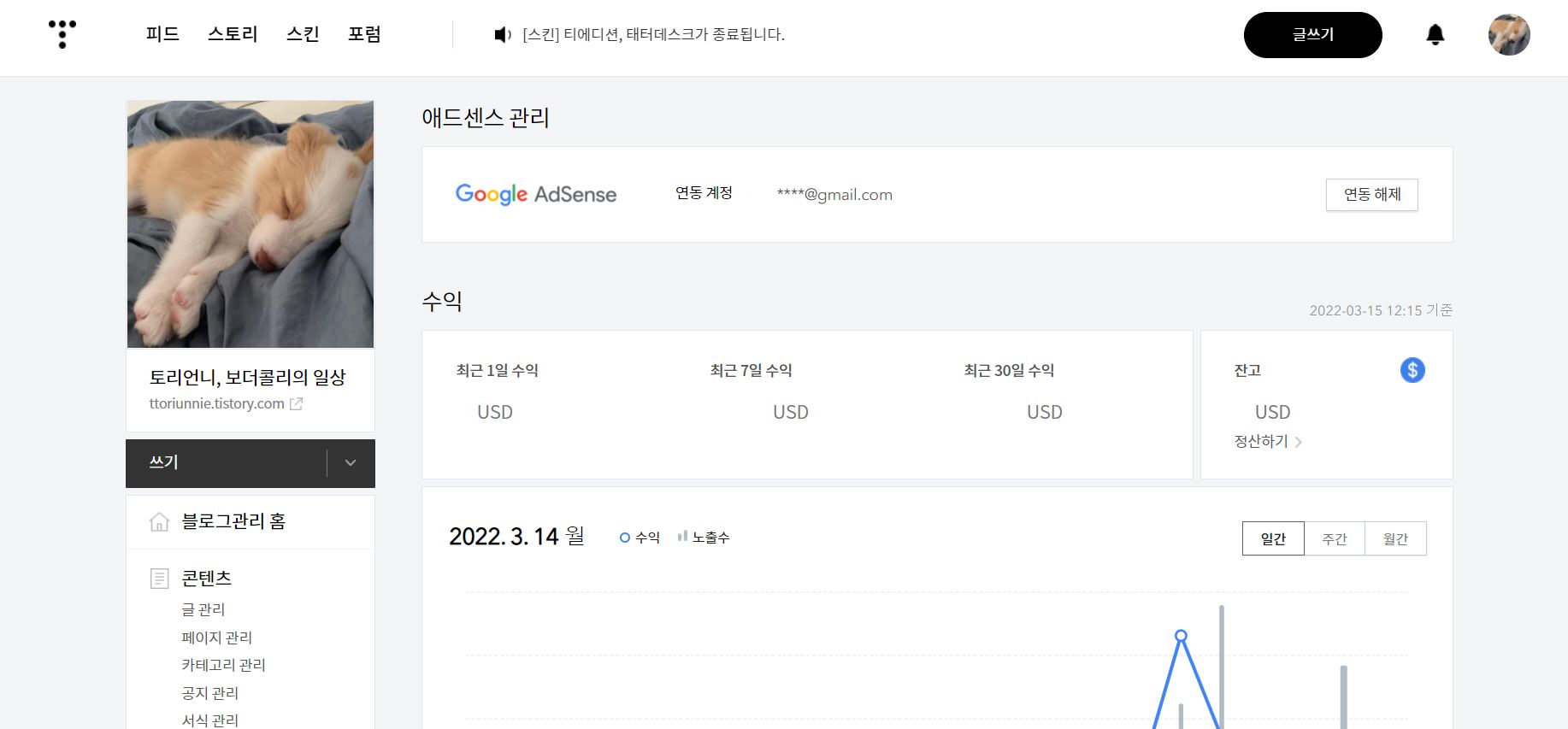
Task: Click the 글쓰기 button
Action: point(1313,35)
